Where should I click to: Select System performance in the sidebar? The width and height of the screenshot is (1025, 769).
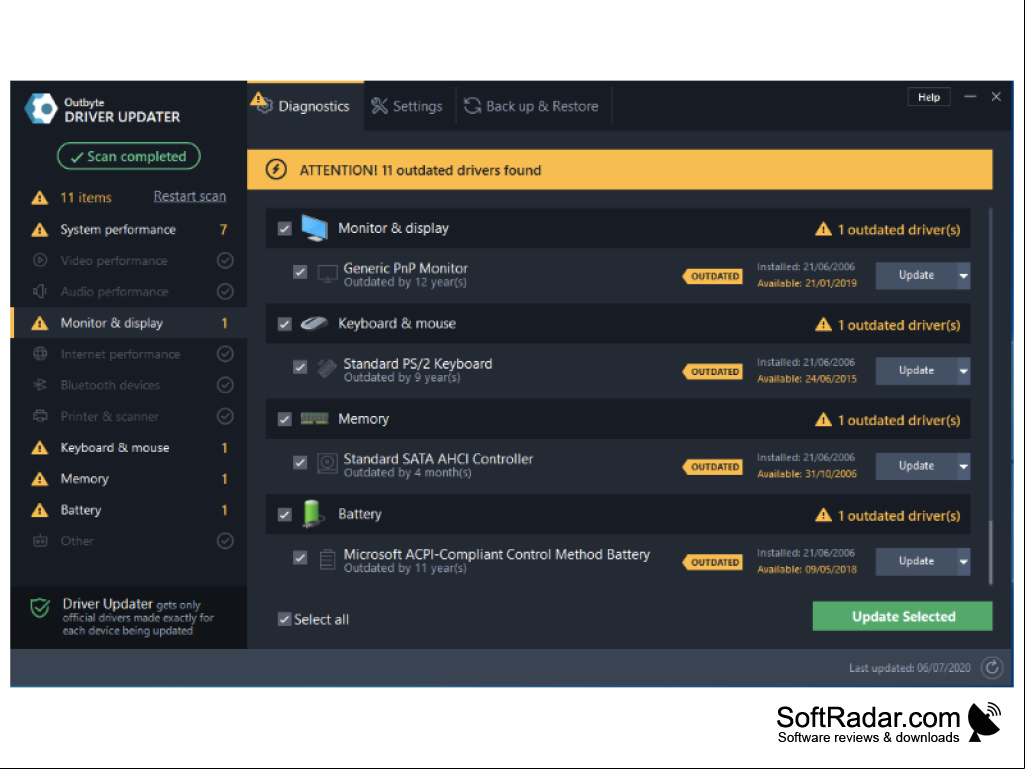(129, 230)
